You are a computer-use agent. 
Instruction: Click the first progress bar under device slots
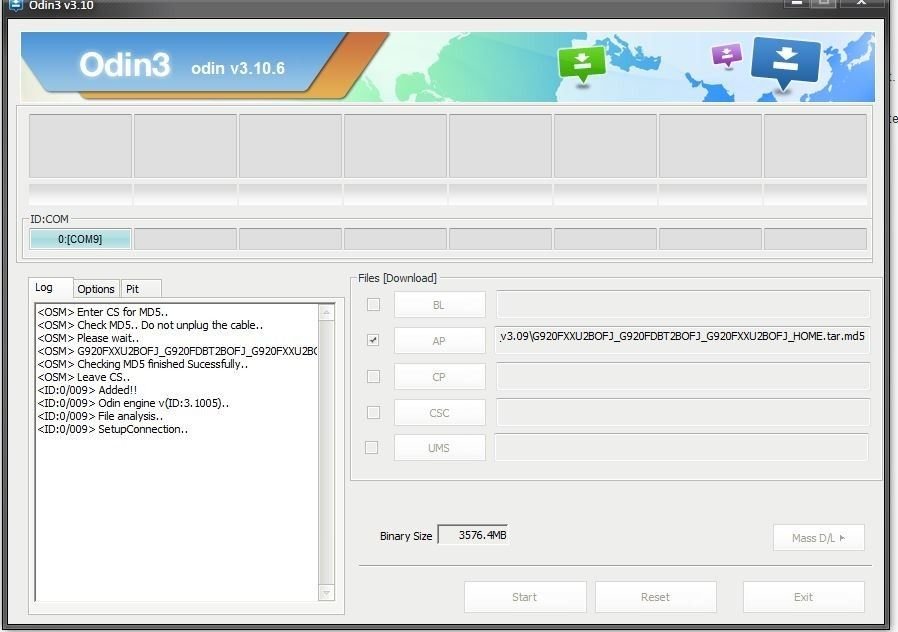click(80, 195)
